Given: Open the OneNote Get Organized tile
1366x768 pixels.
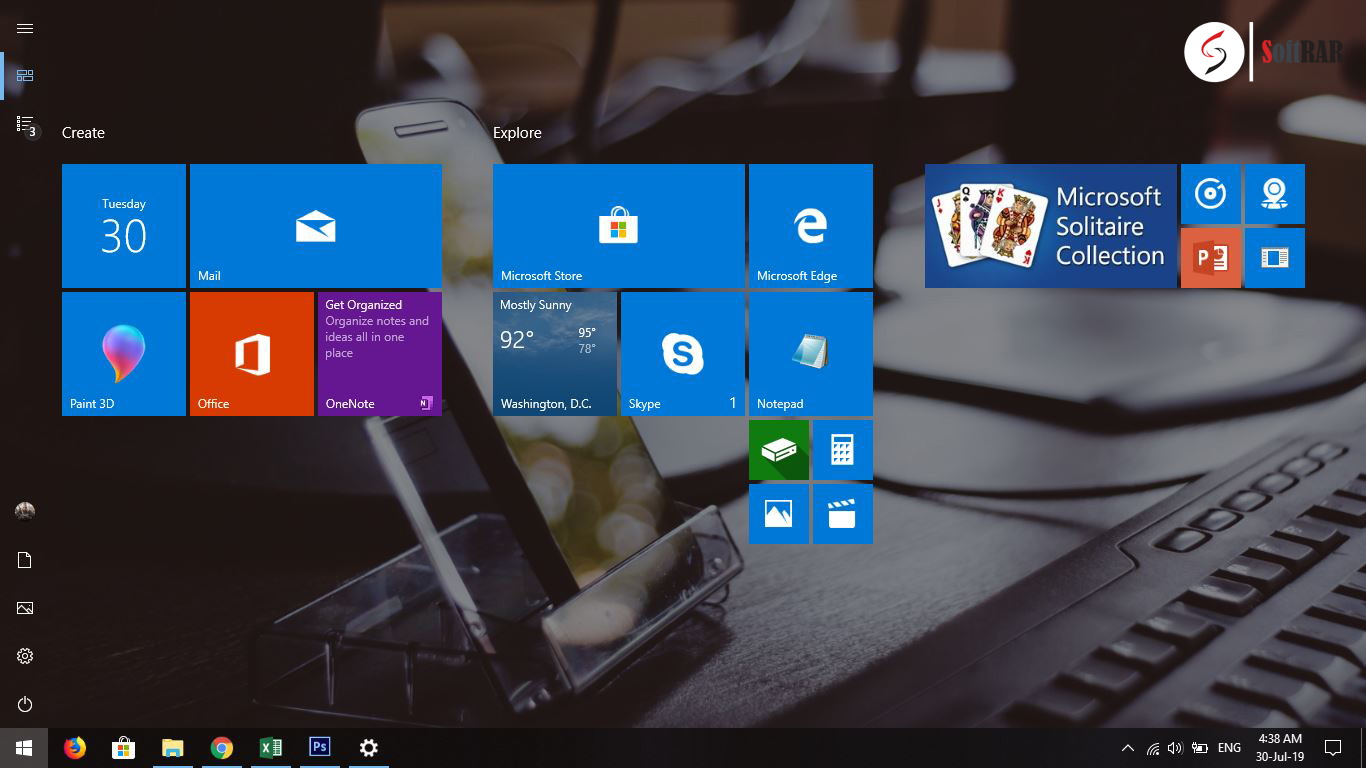Looking at the screenshot, I should pos(380,354).
